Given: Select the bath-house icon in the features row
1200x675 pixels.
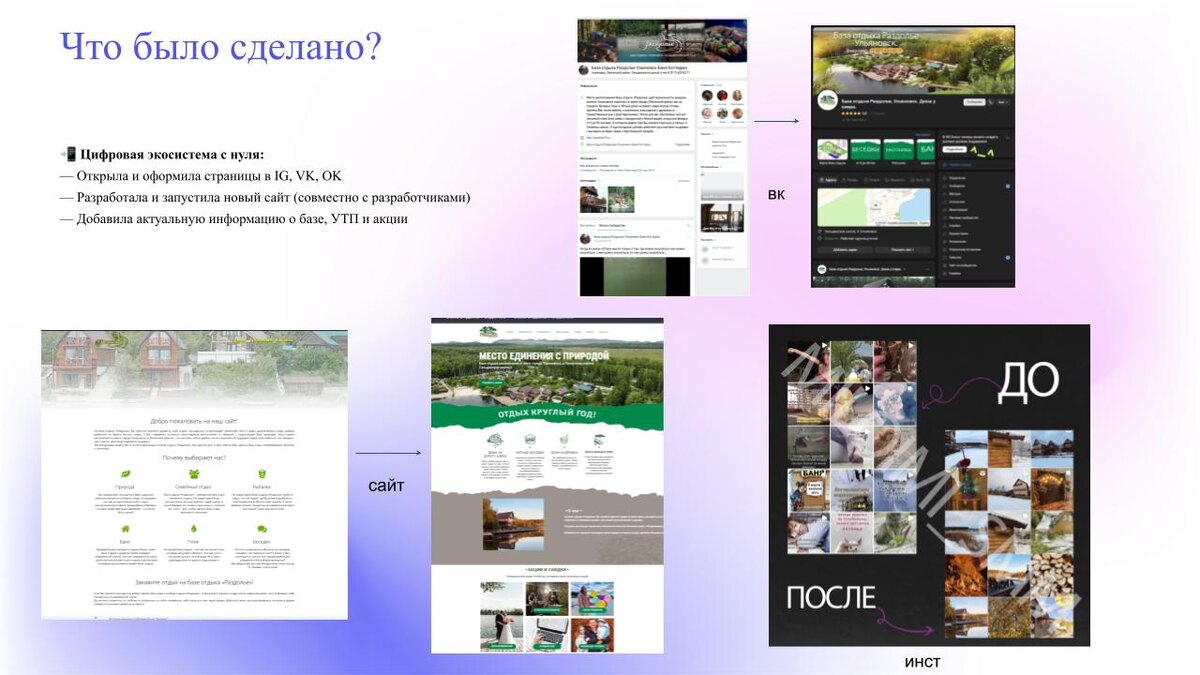Looking at the screenshot, I should pyautogui.click(x=564, y=438).
